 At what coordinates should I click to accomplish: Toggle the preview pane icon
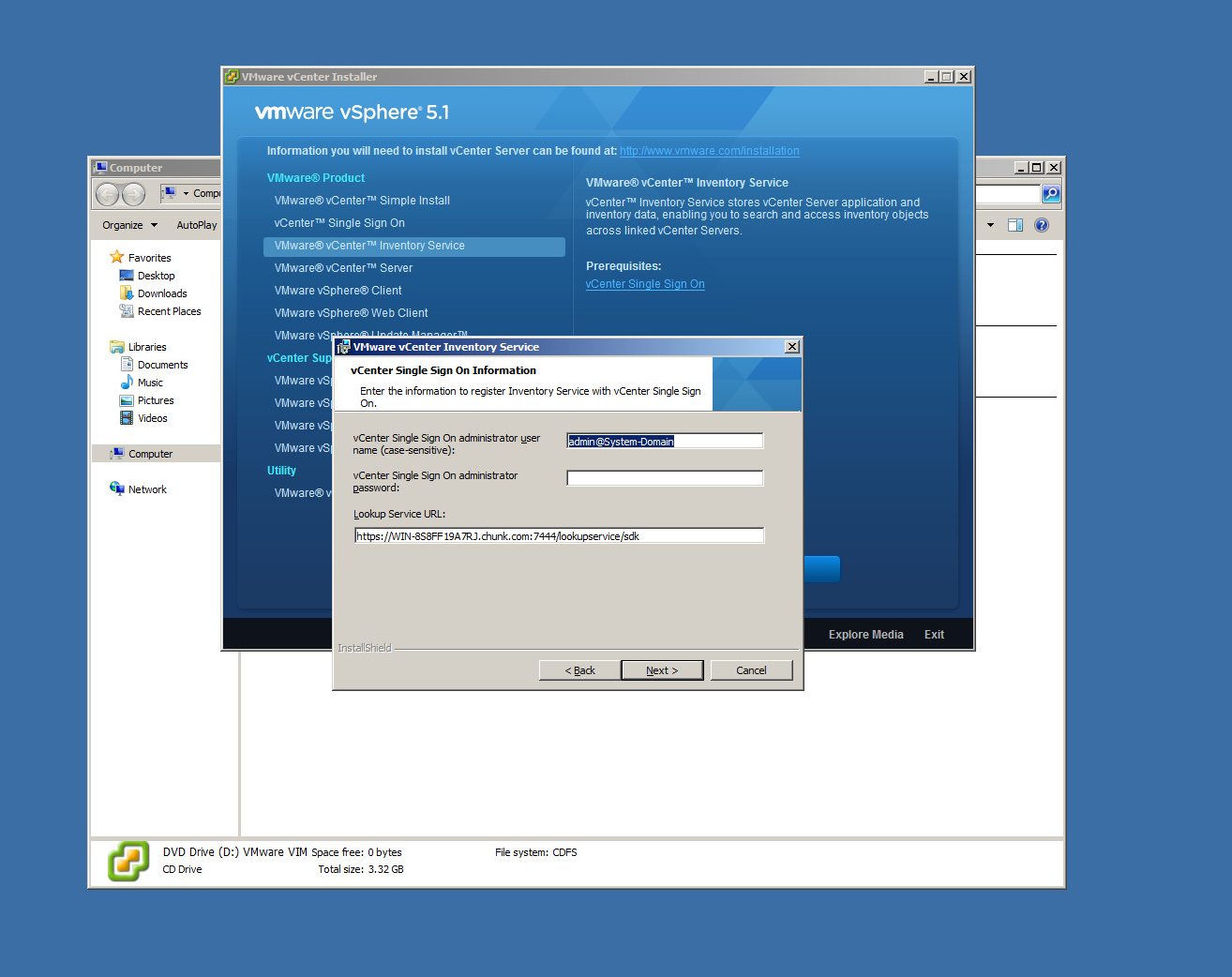pos(1015,225)
